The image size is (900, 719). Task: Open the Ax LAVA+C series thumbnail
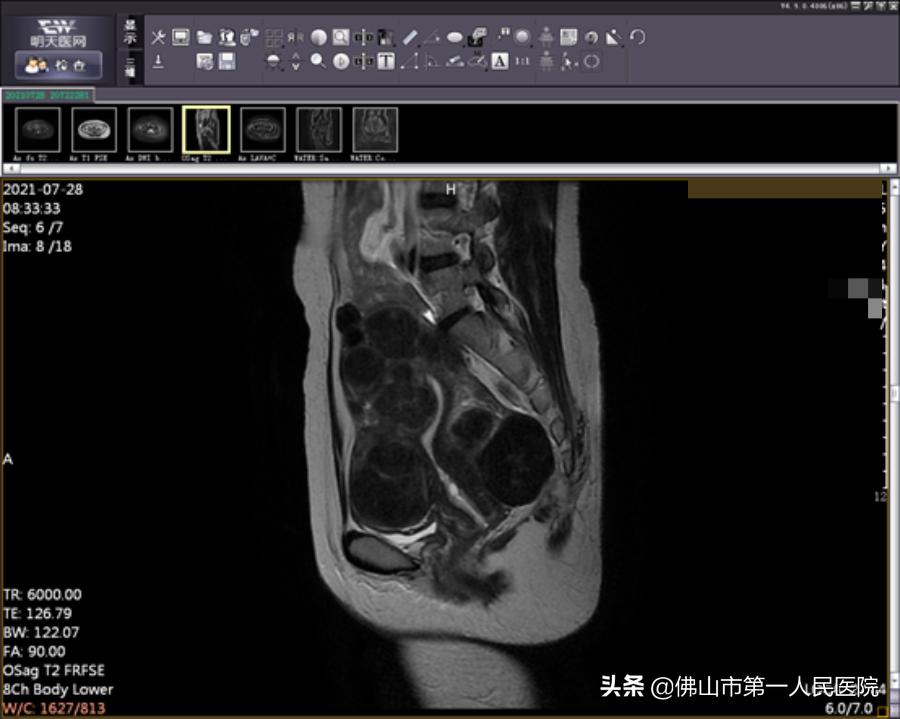[263, 130]
